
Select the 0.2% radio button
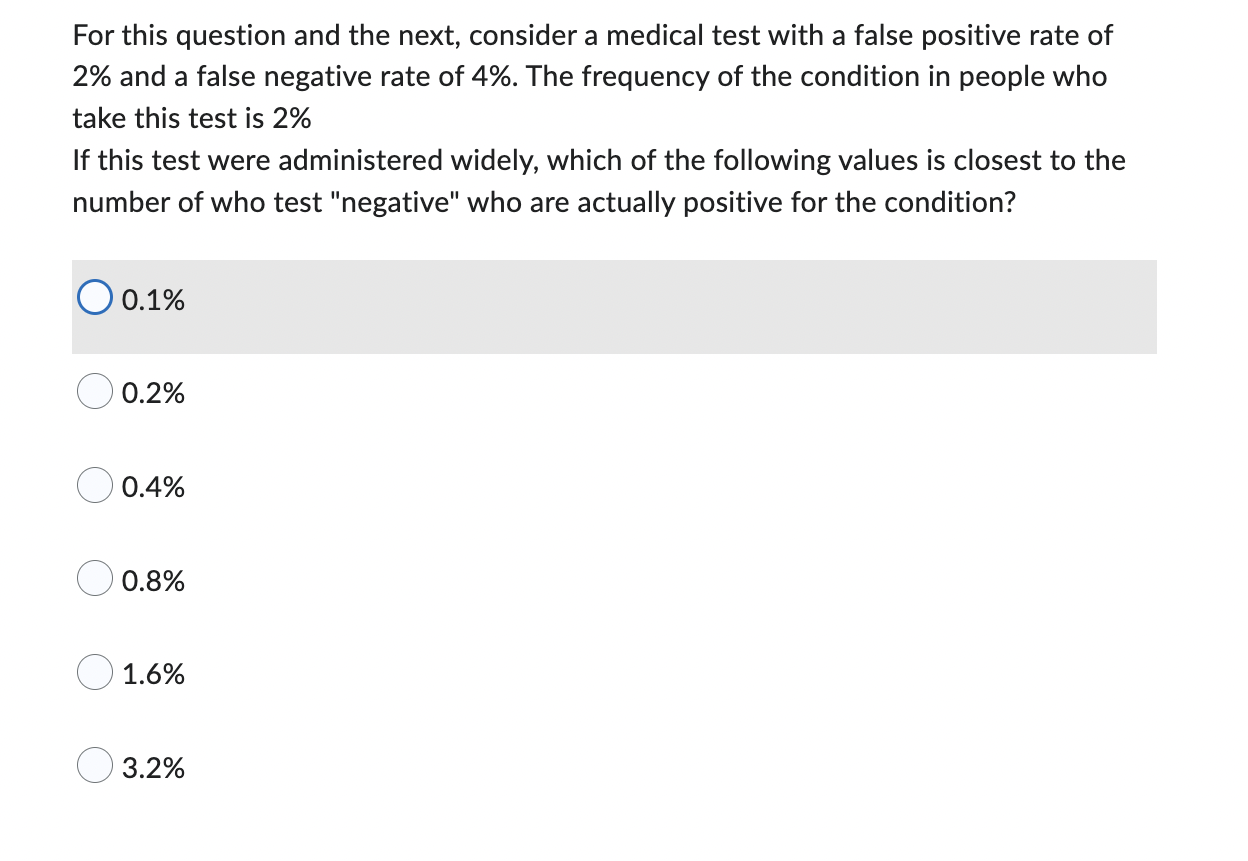coord(94,390)
